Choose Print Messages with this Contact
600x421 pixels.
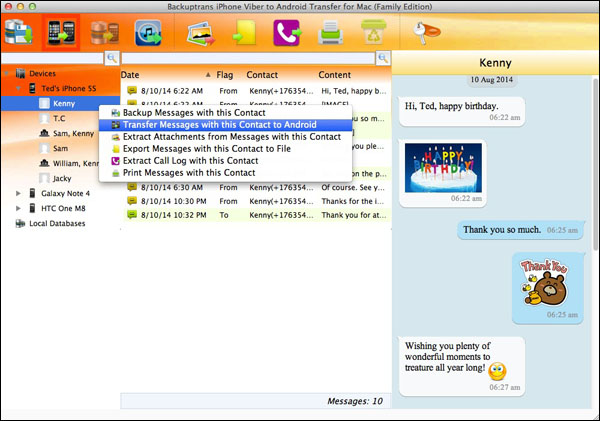tap(225, 173)
